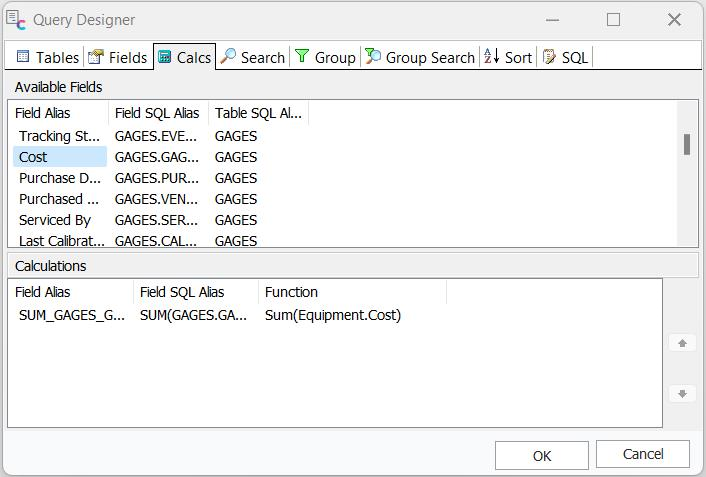Select the Tracking St... field row

[59, 136]
